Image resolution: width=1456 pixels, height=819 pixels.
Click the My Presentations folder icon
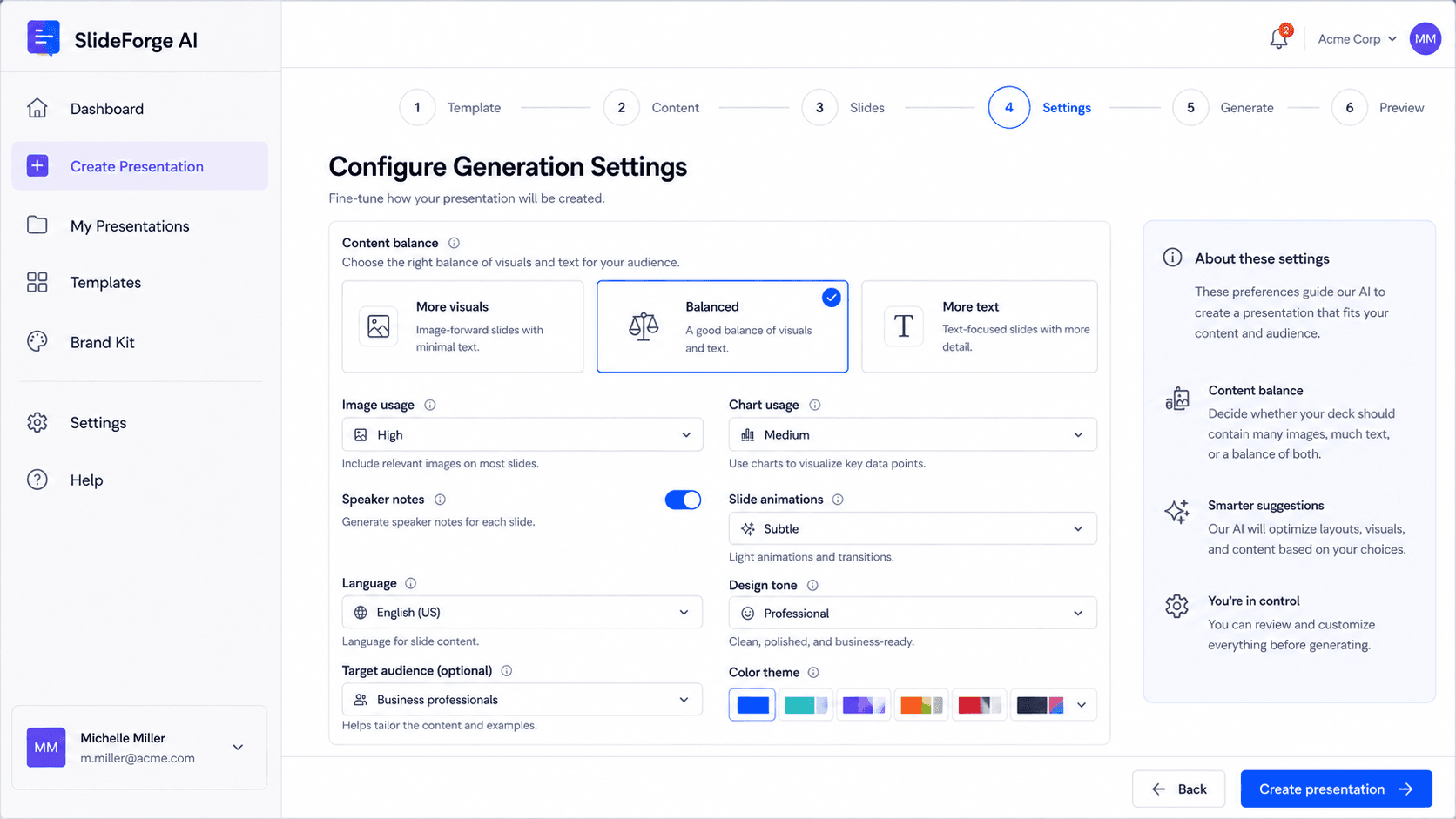[37, 225]
